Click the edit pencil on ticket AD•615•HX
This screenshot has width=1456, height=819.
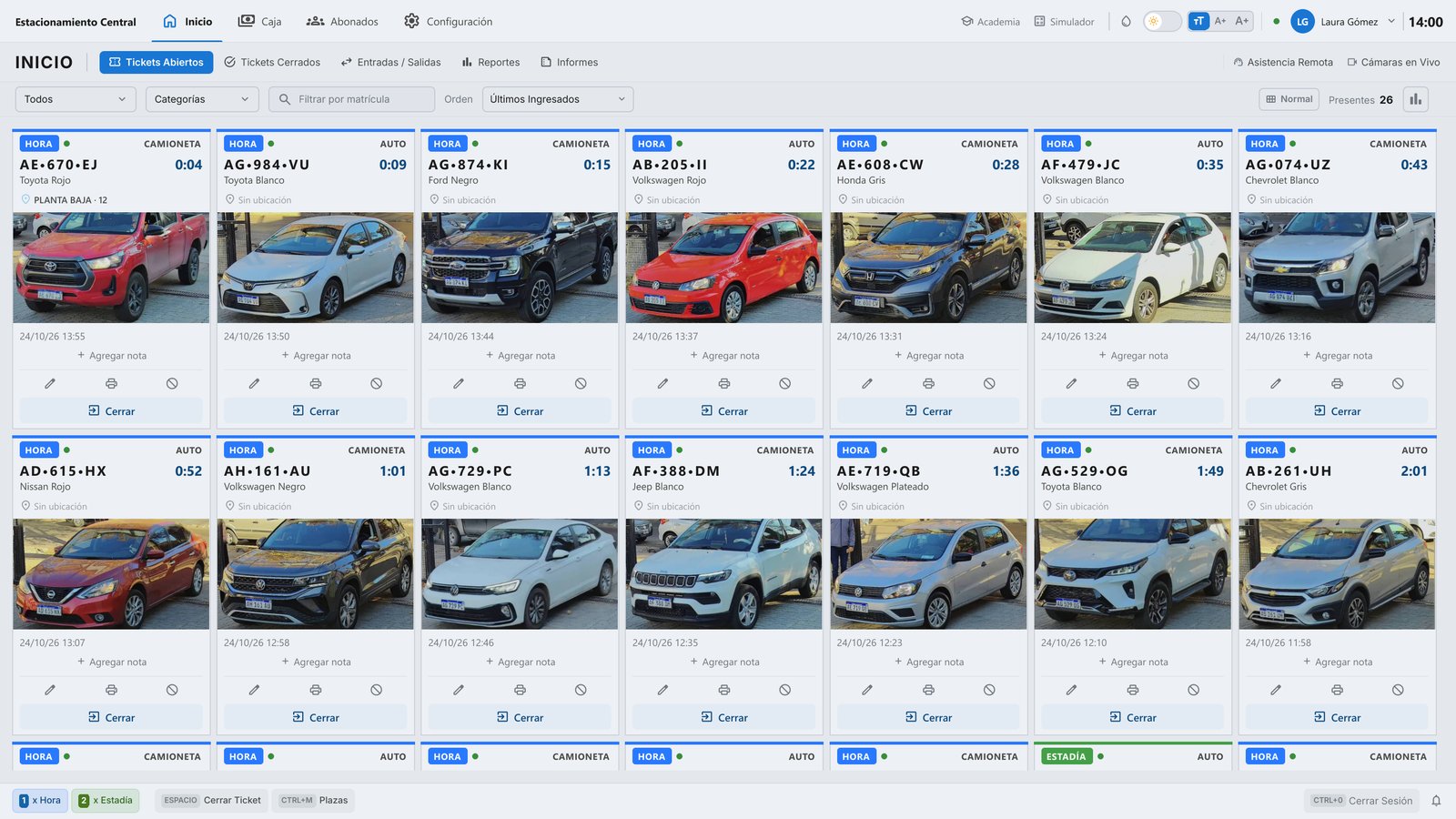click(50, 691)
